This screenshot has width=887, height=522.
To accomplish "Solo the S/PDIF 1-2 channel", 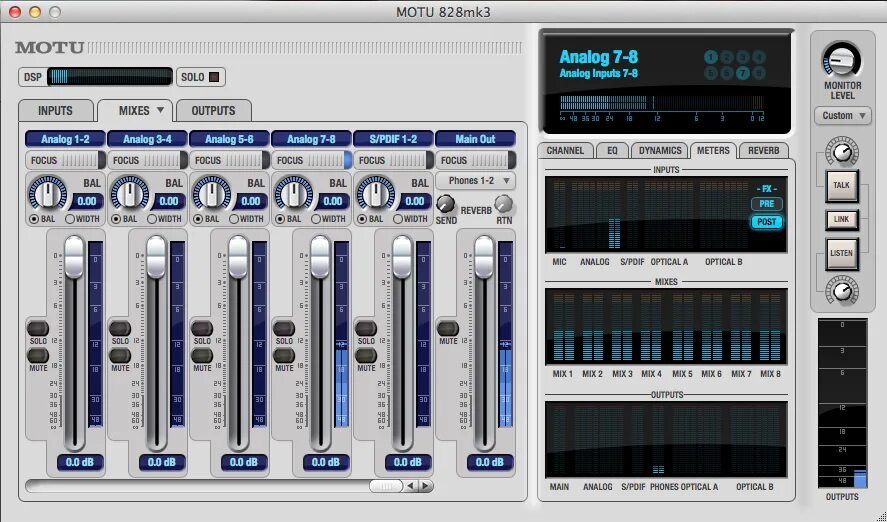I will coord(366,328).
